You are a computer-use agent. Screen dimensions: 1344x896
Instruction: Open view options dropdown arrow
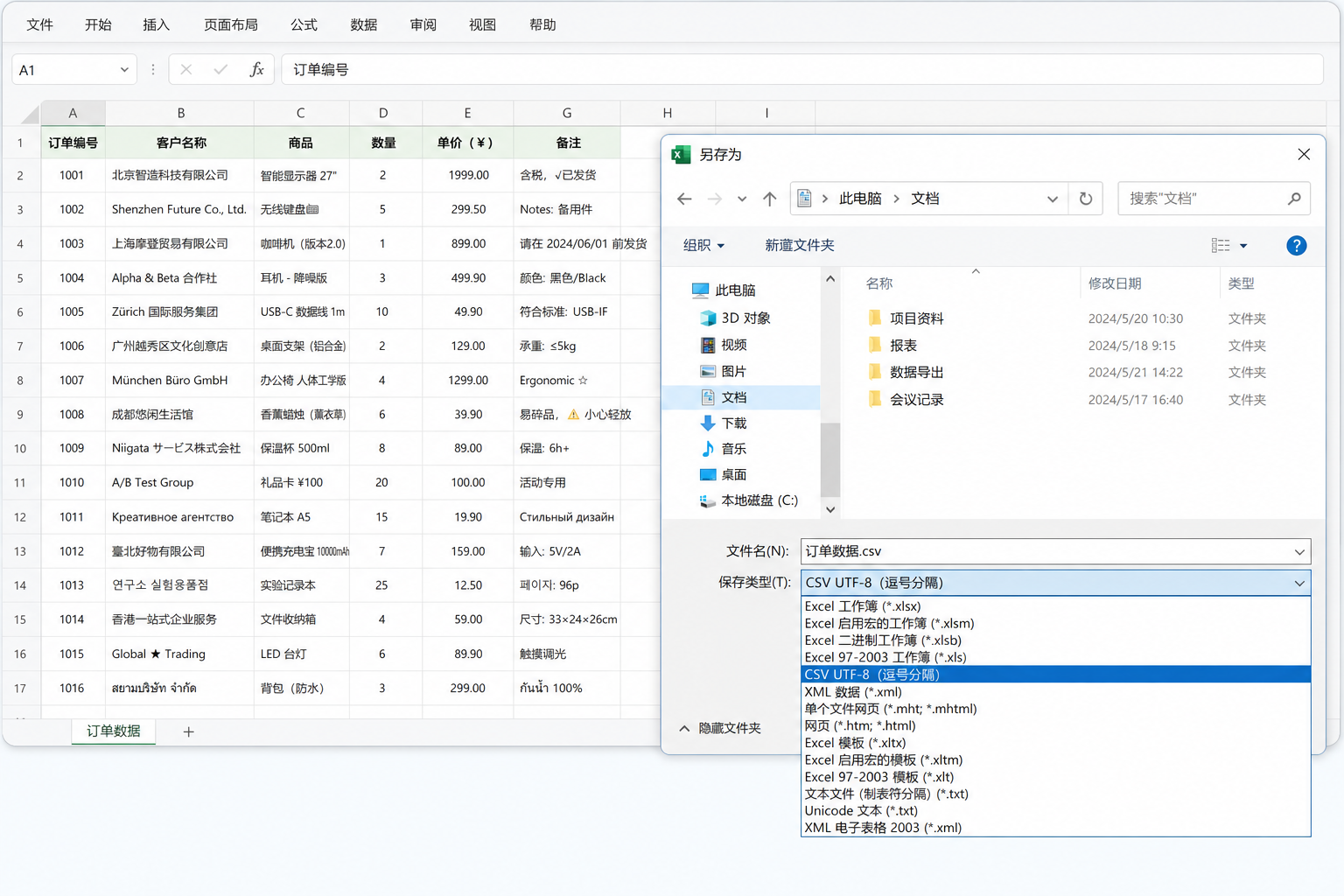pos(1243,246)
